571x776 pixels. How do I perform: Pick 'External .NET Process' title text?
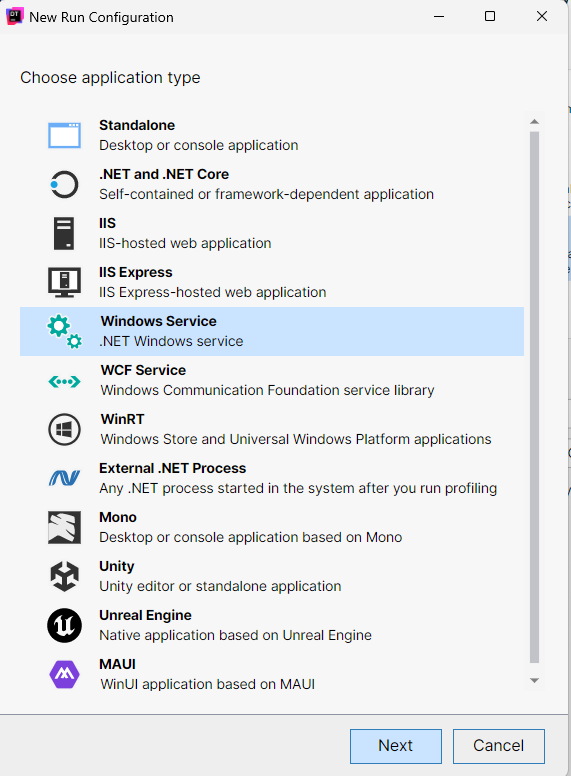[172, 468]
